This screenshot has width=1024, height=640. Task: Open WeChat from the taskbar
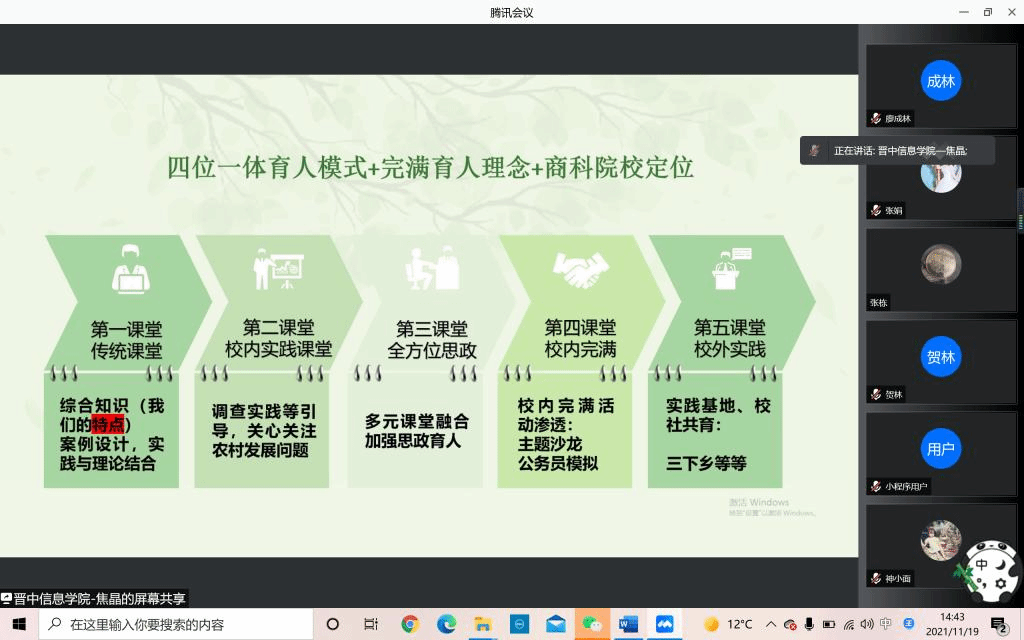pos(593,624)
